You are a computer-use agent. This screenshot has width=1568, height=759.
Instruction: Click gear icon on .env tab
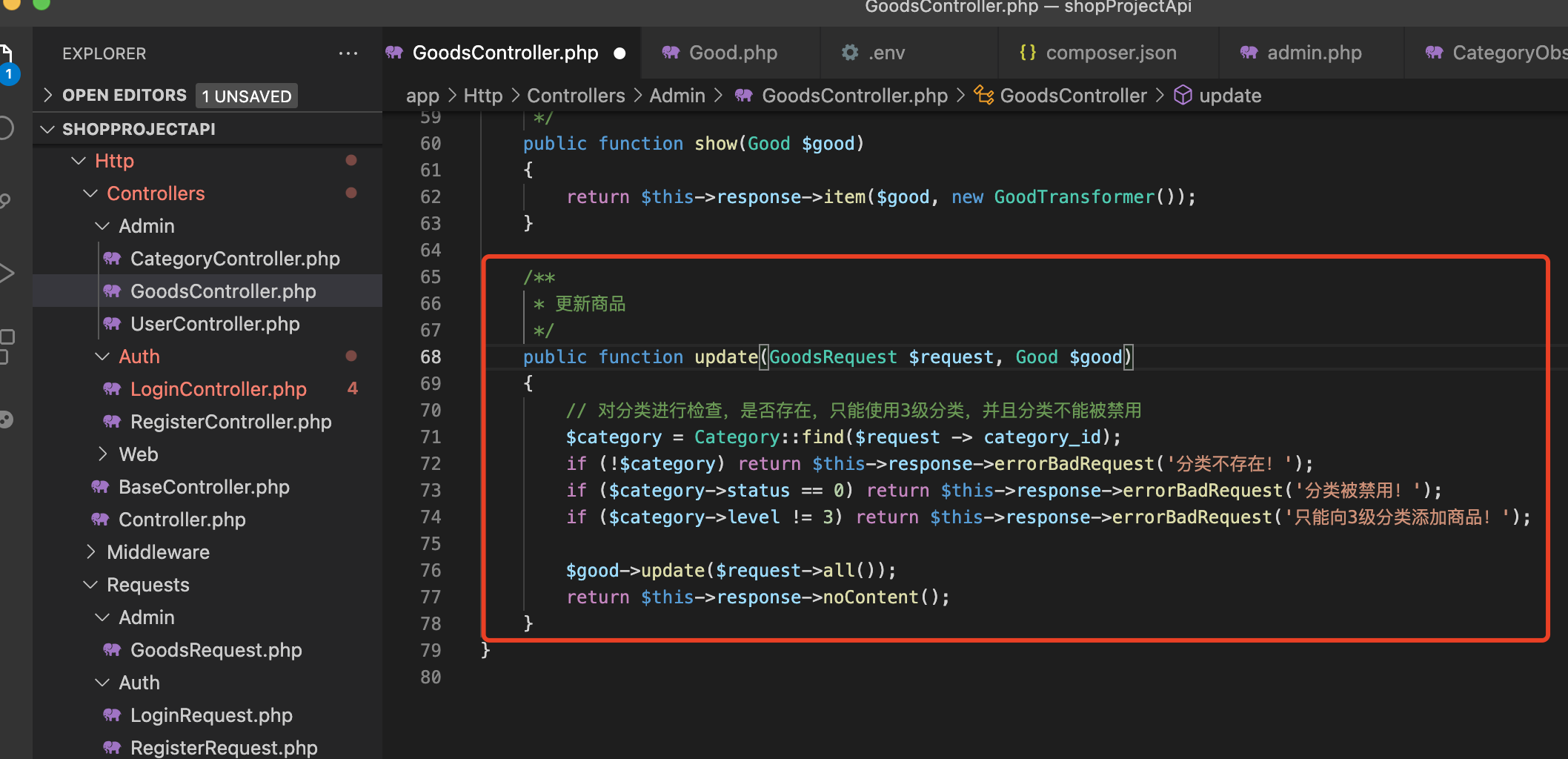(x=850, y=53)
